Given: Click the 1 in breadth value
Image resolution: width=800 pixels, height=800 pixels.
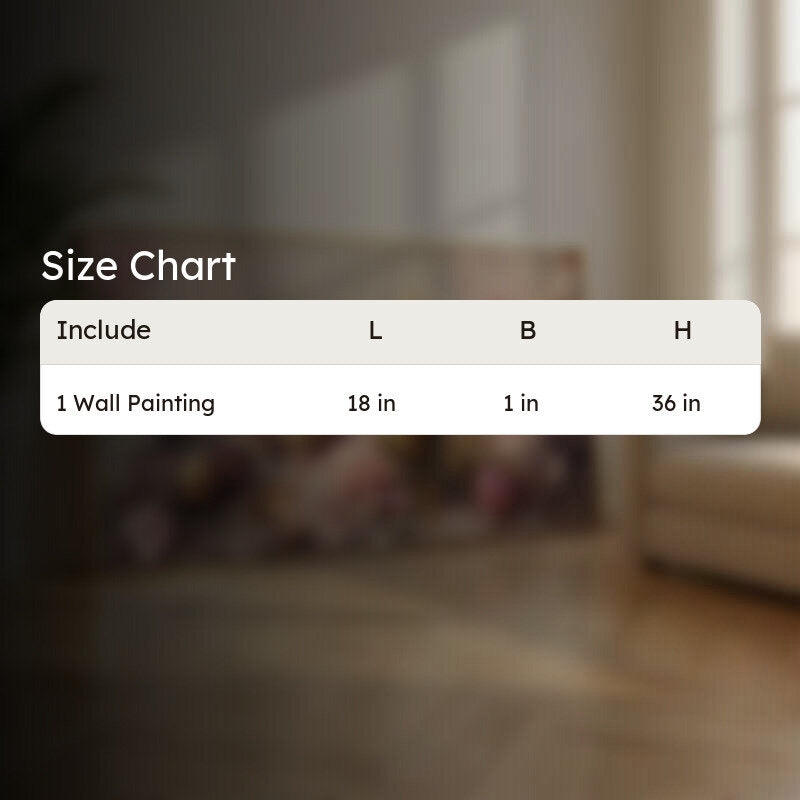Looking at the screenshot, I should pos(521,404).
